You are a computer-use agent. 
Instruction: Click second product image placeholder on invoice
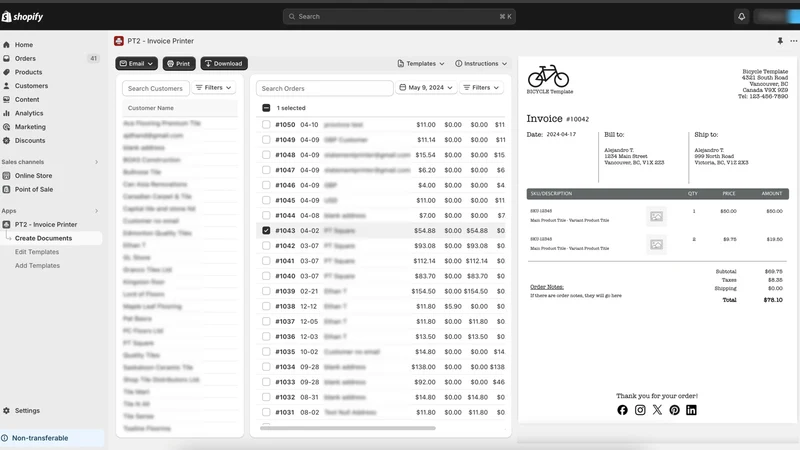656,244
